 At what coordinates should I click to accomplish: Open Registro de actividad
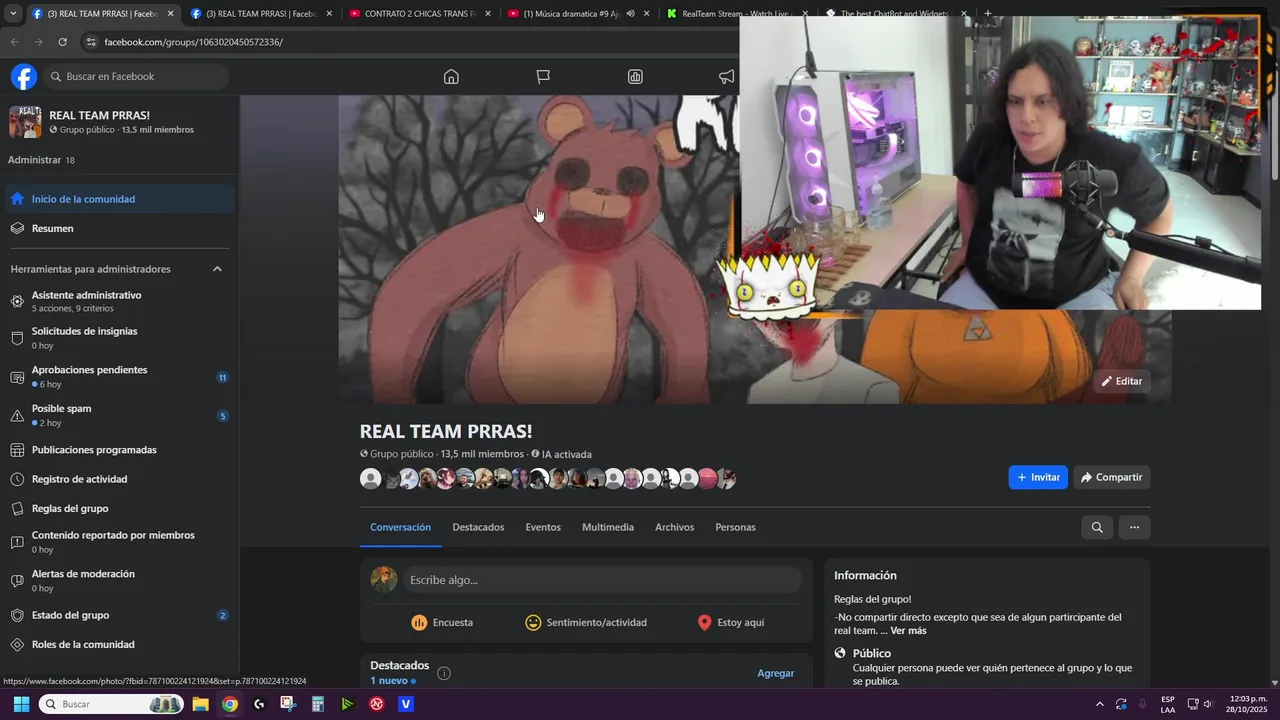coord(120,479)
